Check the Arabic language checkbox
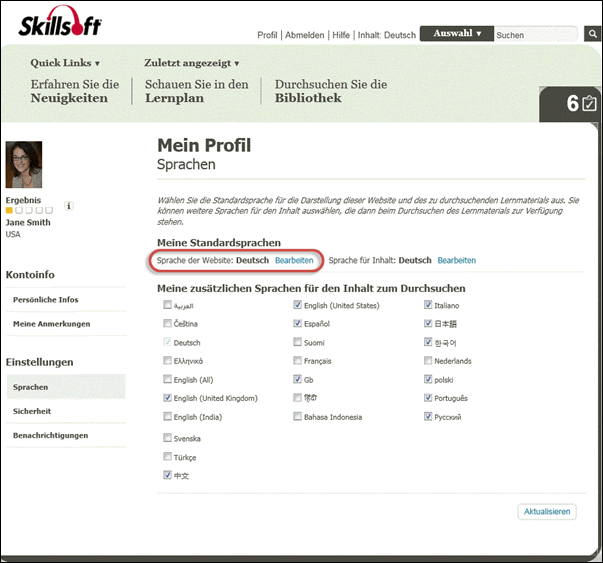Viewport: 603px width, 563px height. (x=167, y=305)
